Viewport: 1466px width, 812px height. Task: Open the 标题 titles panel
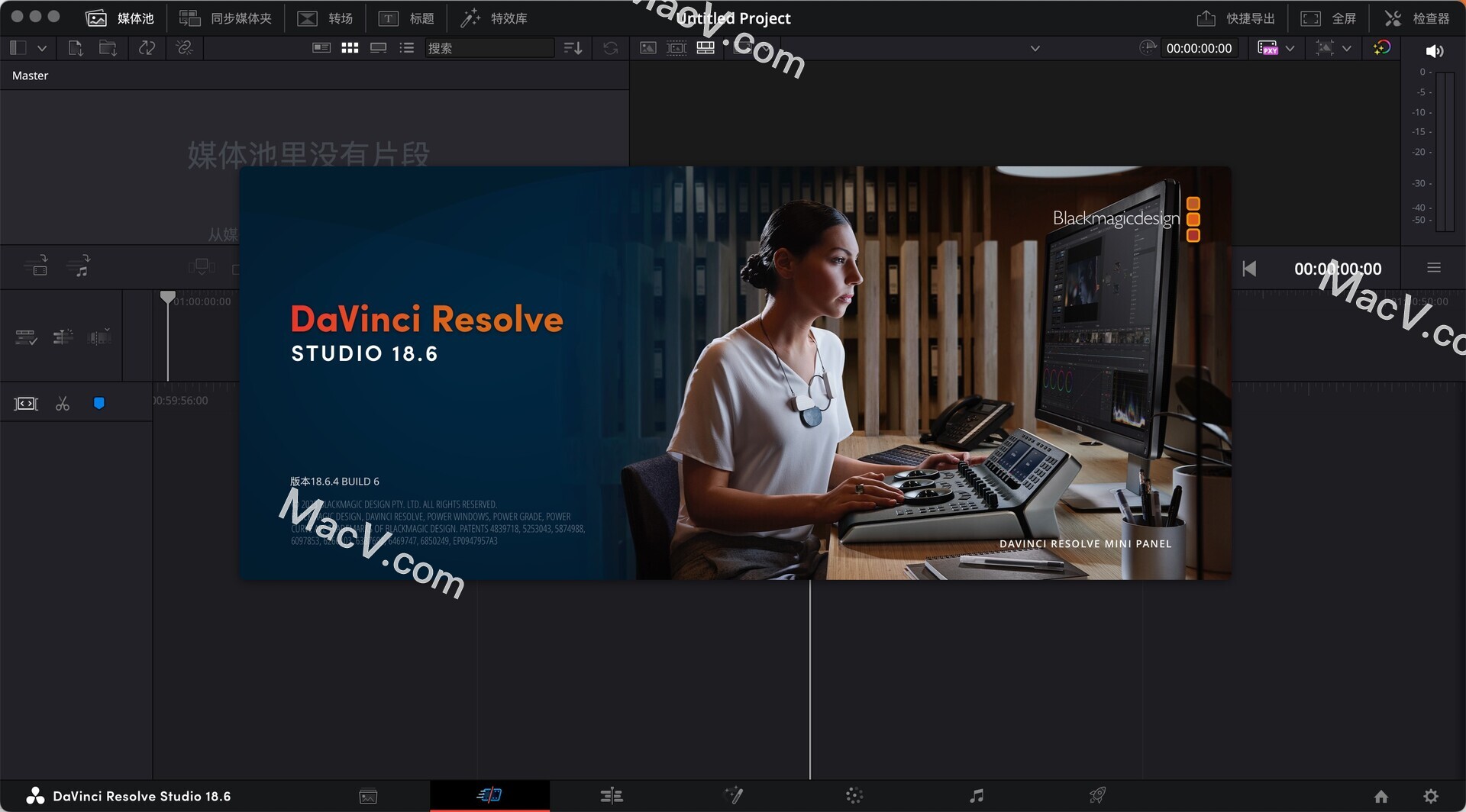click(x=406, y=18)
